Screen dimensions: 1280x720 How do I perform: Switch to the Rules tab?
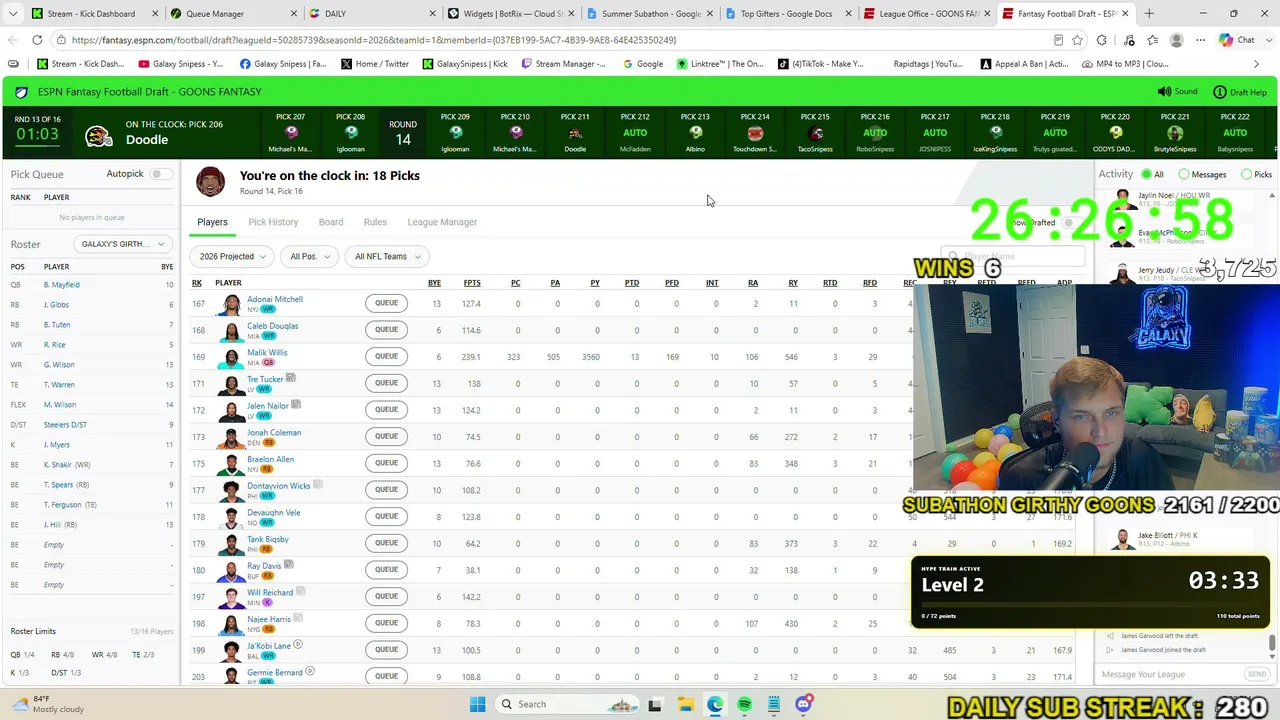pos(375,222)
